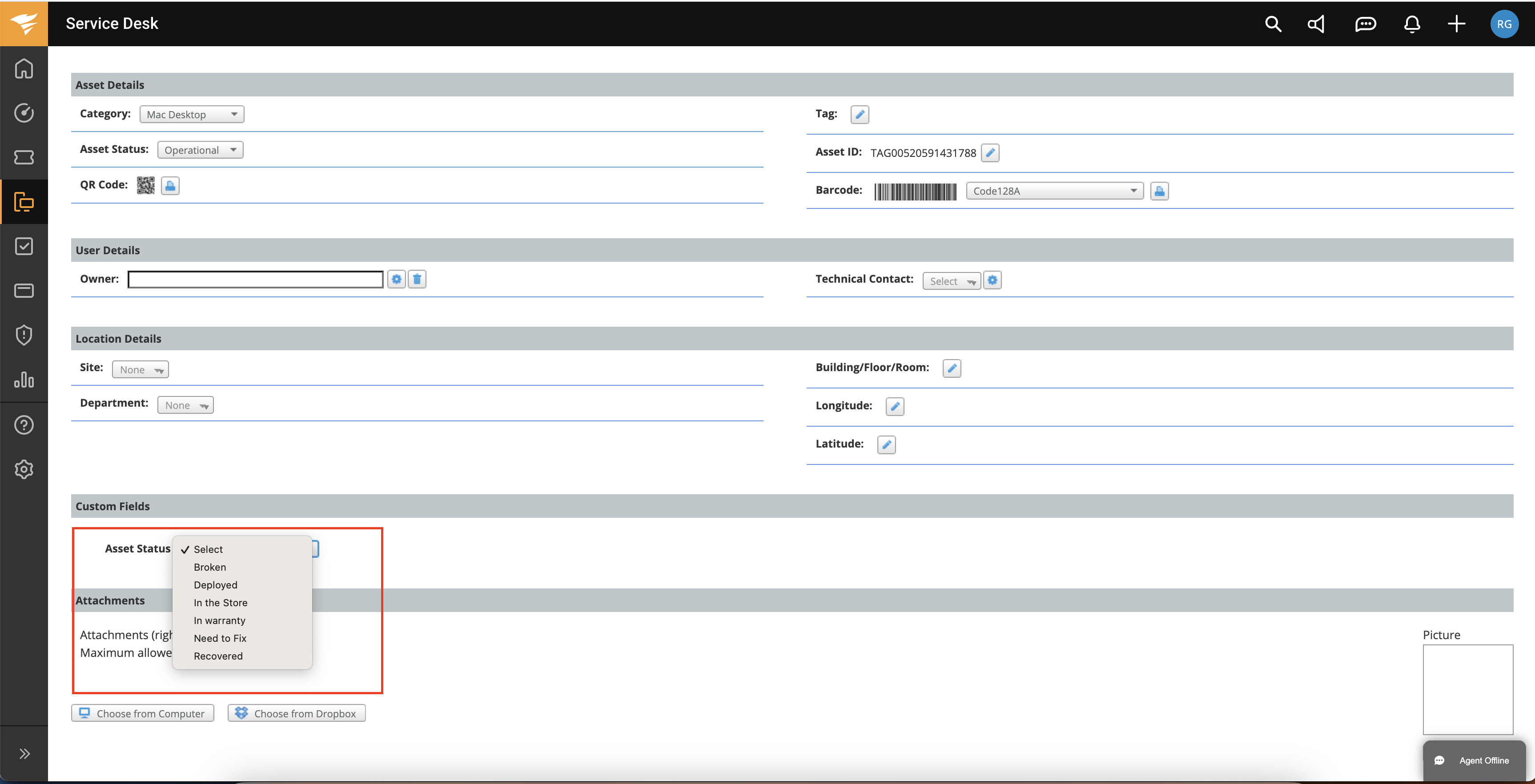Click the announcements megaphone icon

1316,24
